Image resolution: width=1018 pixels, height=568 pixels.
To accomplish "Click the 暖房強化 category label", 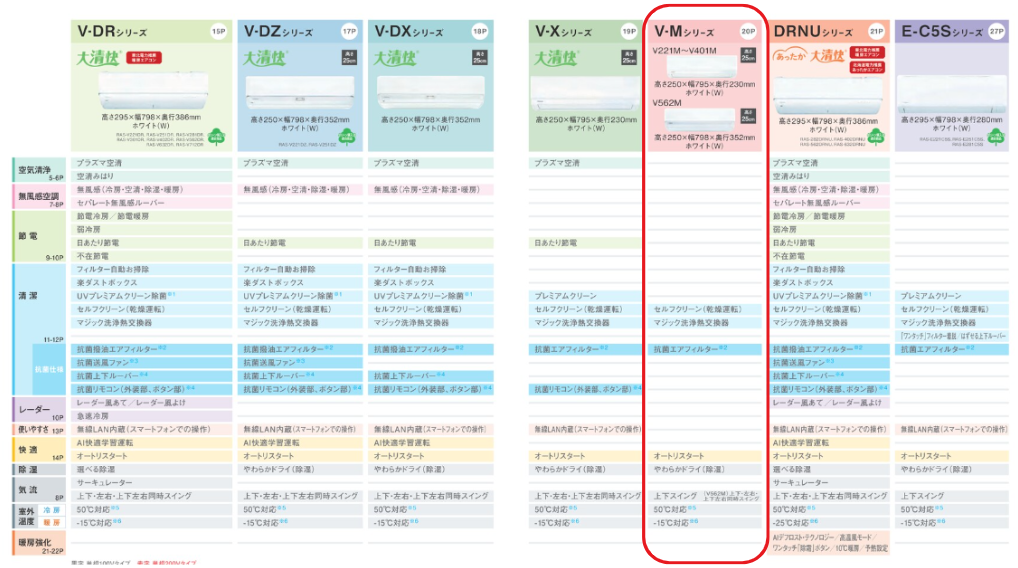I will tap(39, 543).
